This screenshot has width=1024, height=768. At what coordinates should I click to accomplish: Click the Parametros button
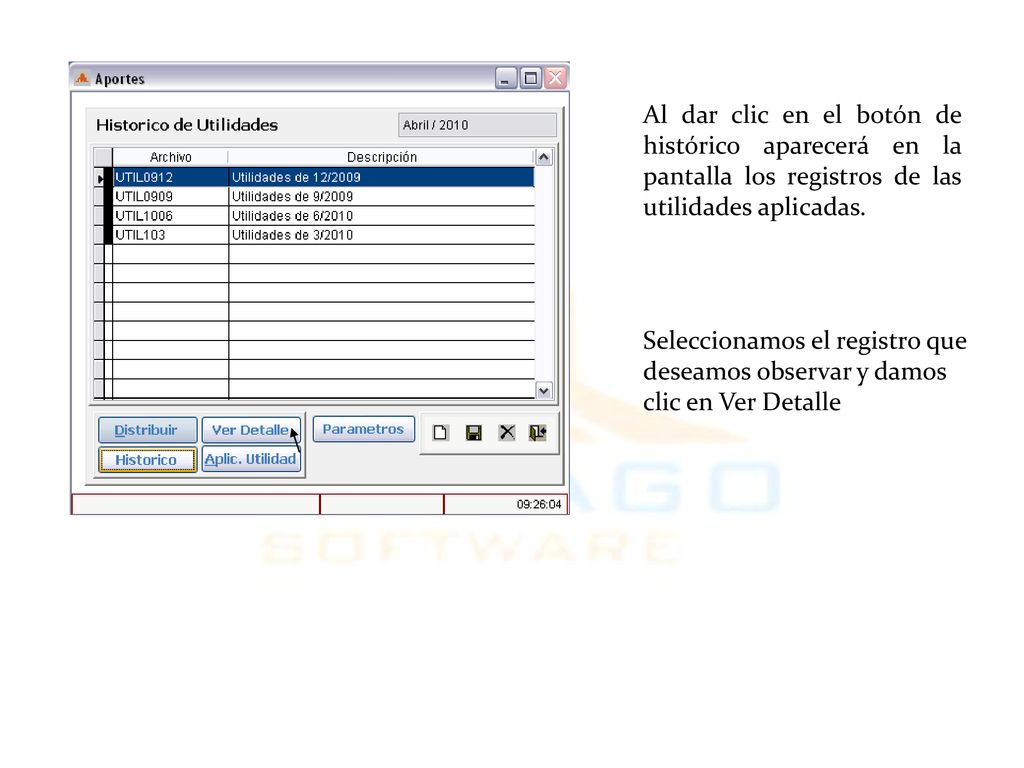click(364, 429)
